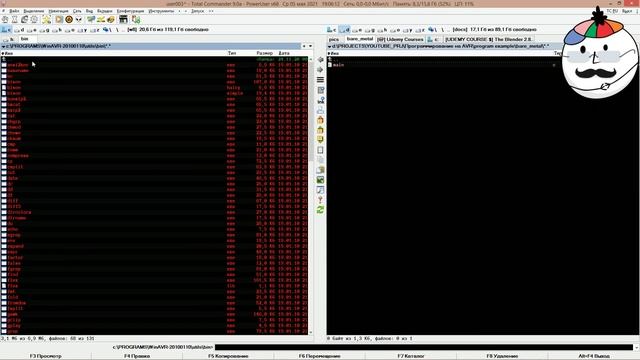
Task: Click the Alt+F4 Выход button
Action: [594, 356]
